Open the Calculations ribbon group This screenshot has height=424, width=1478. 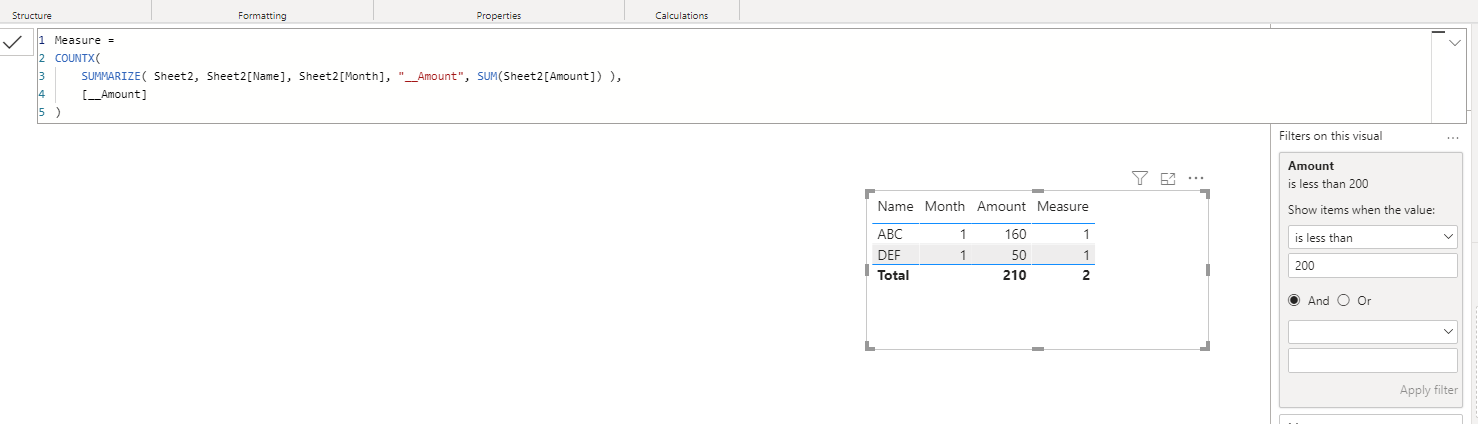681,16
